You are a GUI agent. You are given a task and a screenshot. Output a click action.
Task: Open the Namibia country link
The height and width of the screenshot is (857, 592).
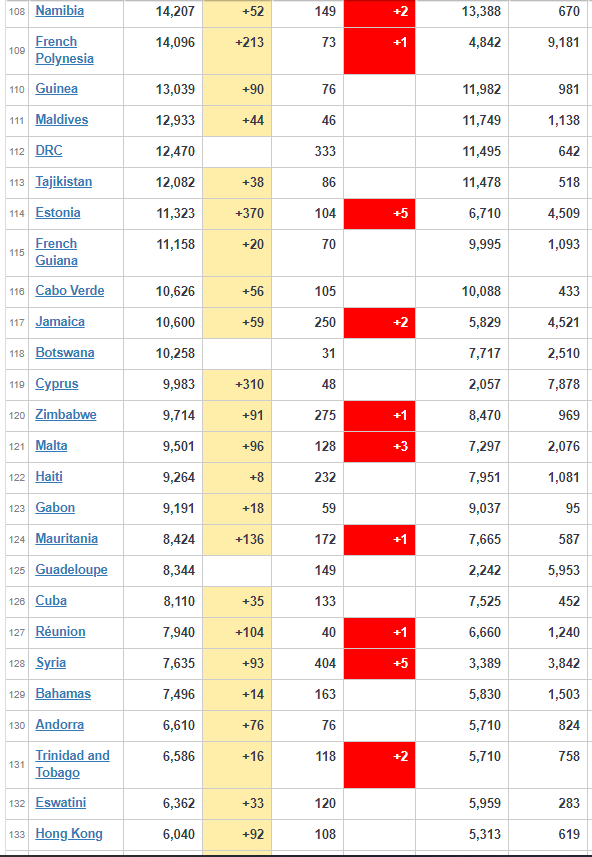60,11
